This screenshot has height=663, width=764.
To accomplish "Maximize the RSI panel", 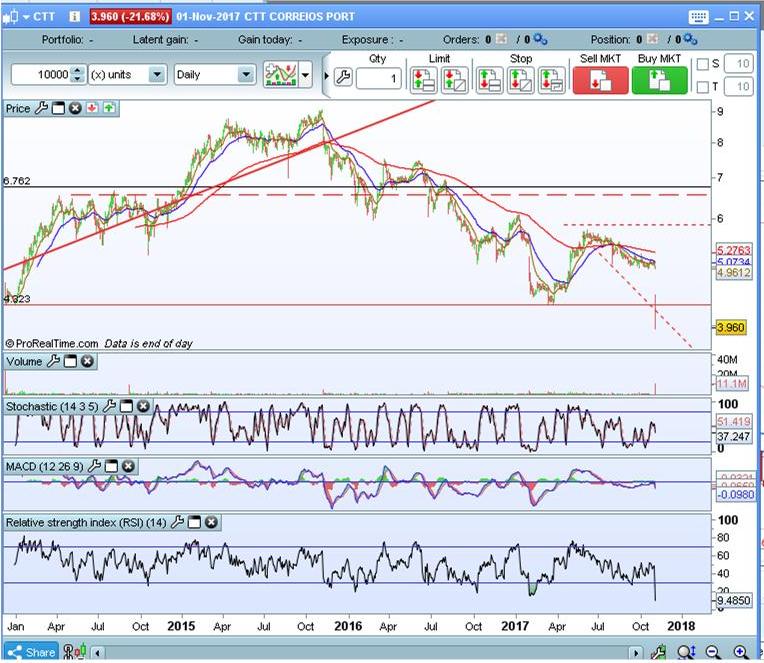I will coord(194,523).
